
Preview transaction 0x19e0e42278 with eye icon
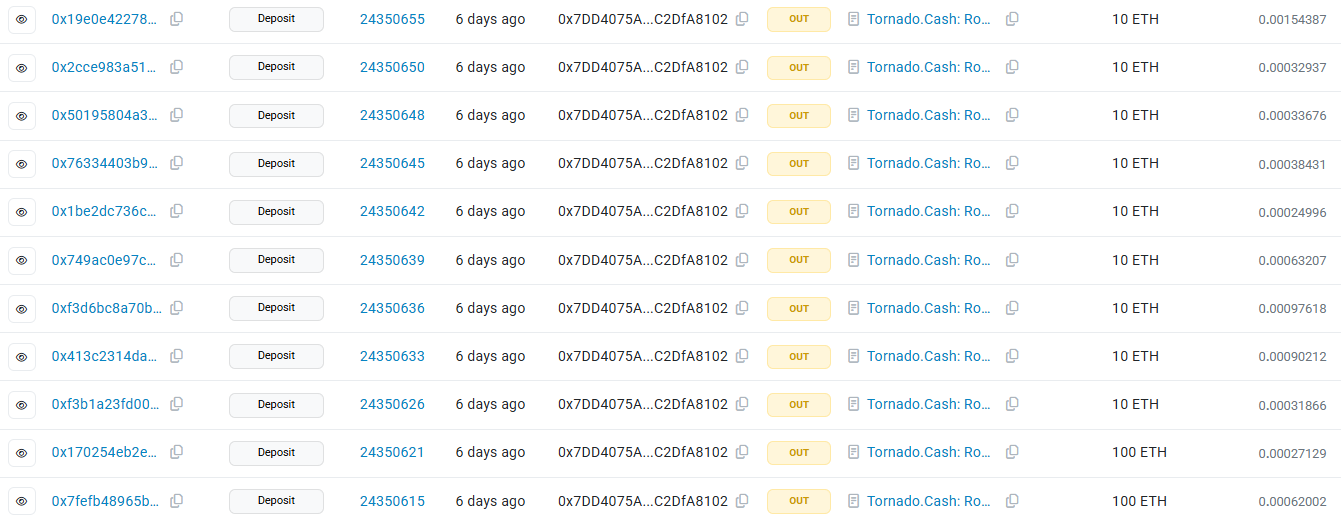click(21, 19)
